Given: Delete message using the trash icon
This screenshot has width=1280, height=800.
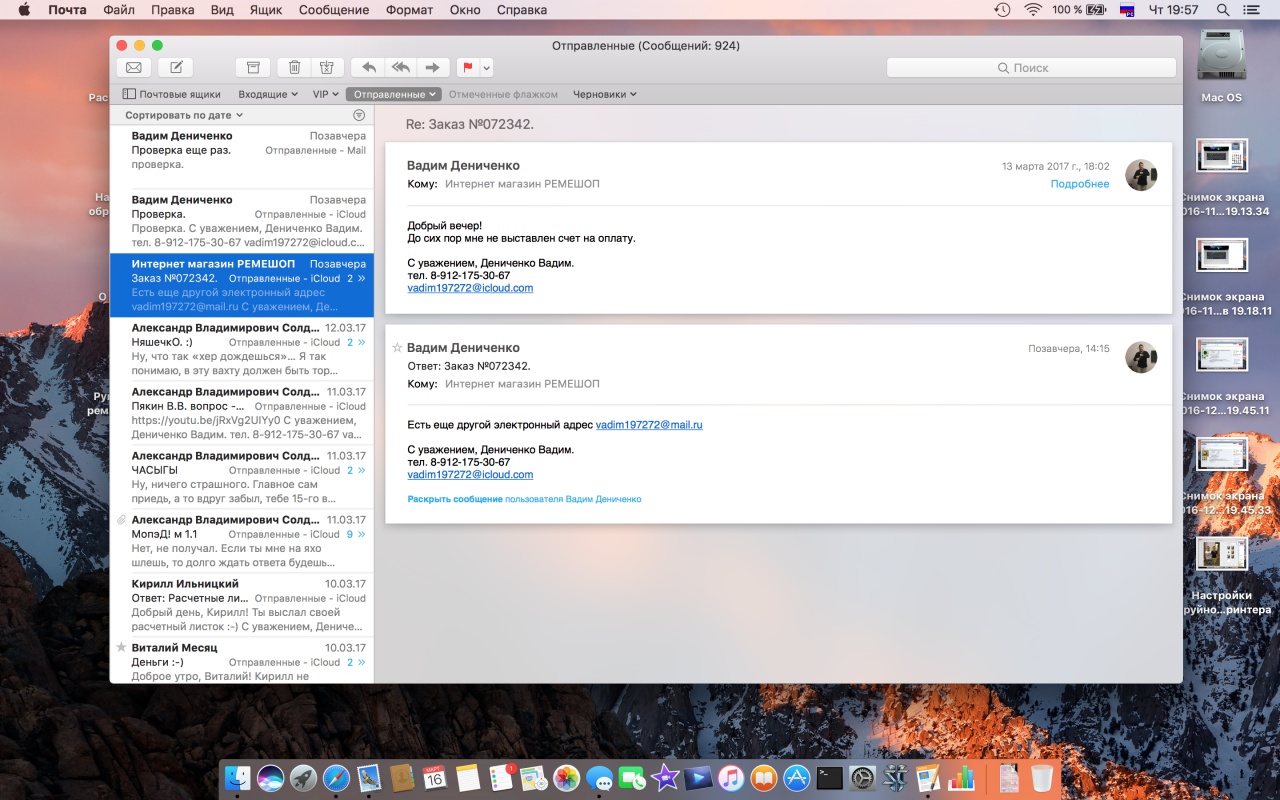Looking at the screenshot, I should click(294, 68).
